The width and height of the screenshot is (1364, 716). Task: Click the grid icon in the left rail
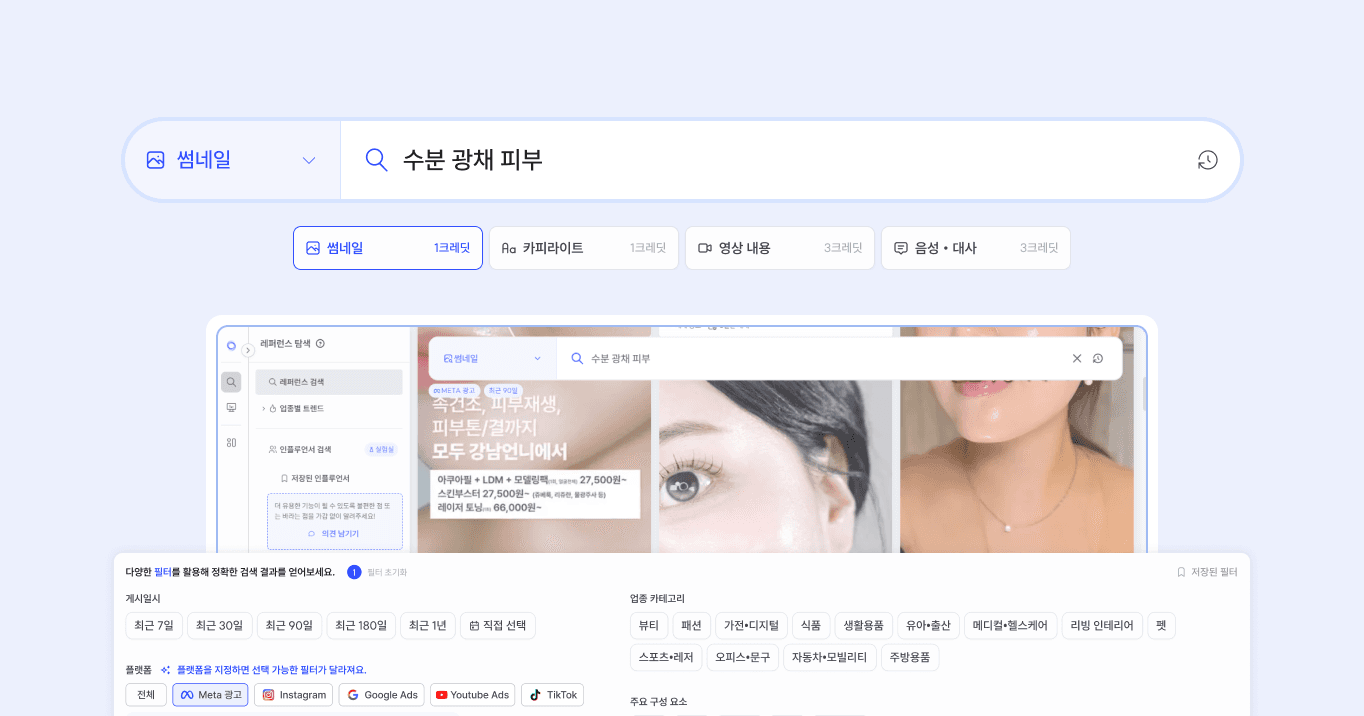(x=231, y=442)
